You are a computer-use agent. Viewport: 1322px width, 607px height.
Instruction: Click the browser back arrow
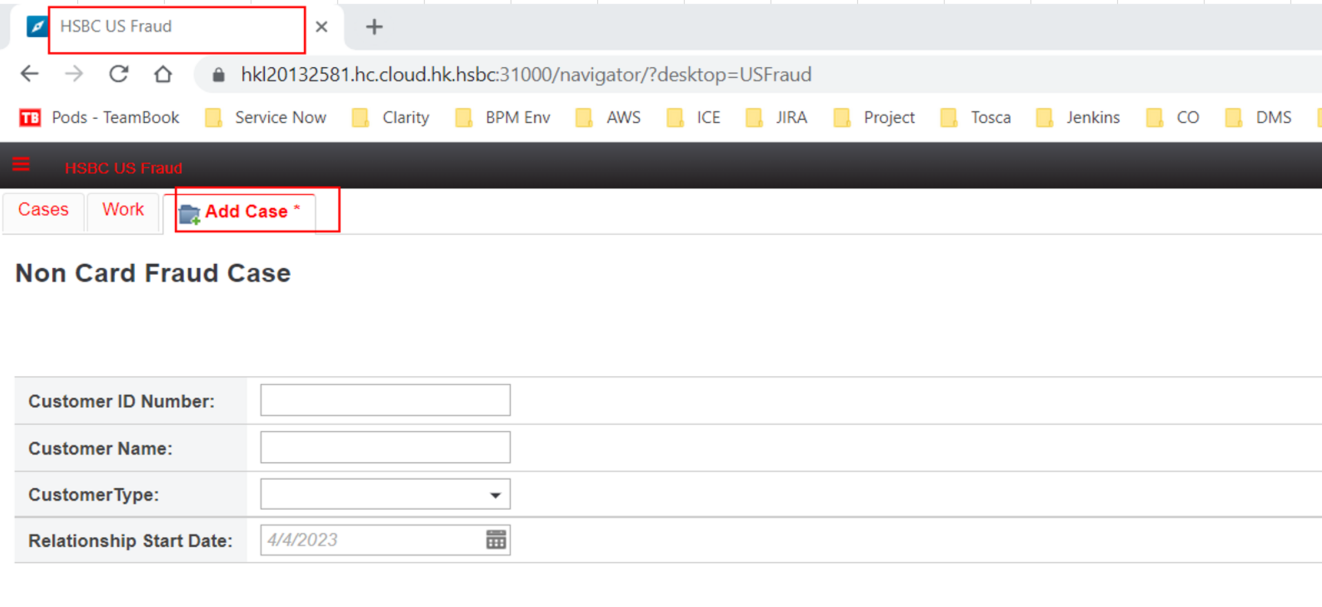click(x=30, y=74)
